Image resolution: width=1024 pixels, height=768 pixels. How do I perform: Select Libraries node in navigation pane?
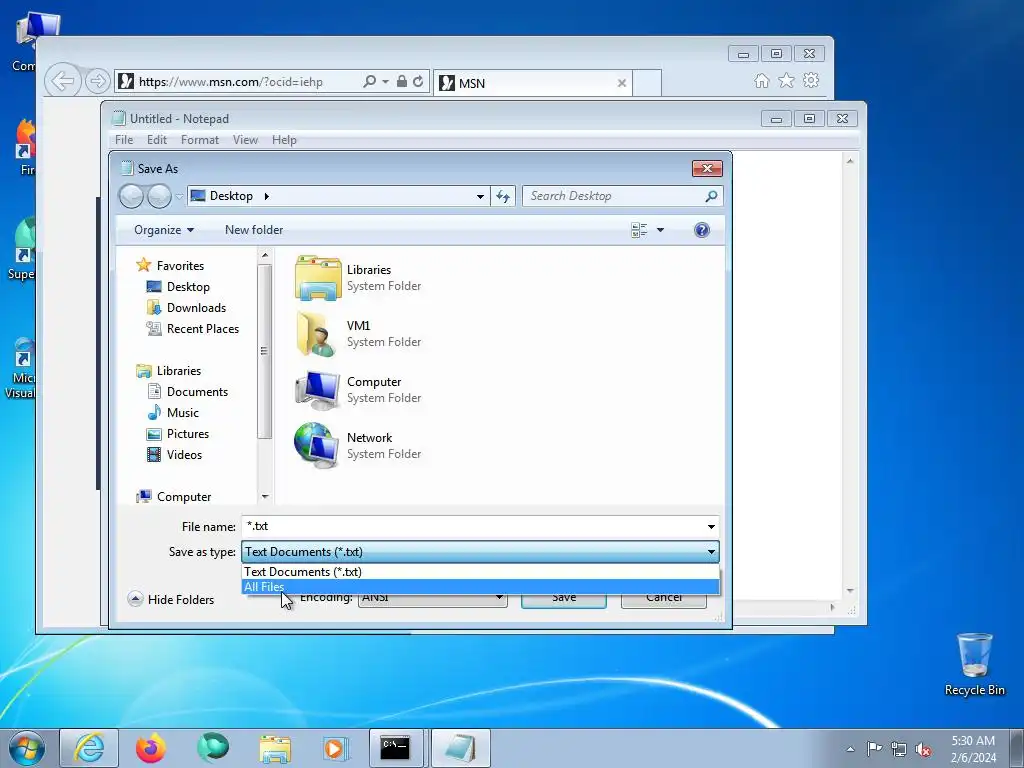coord(168,371)
